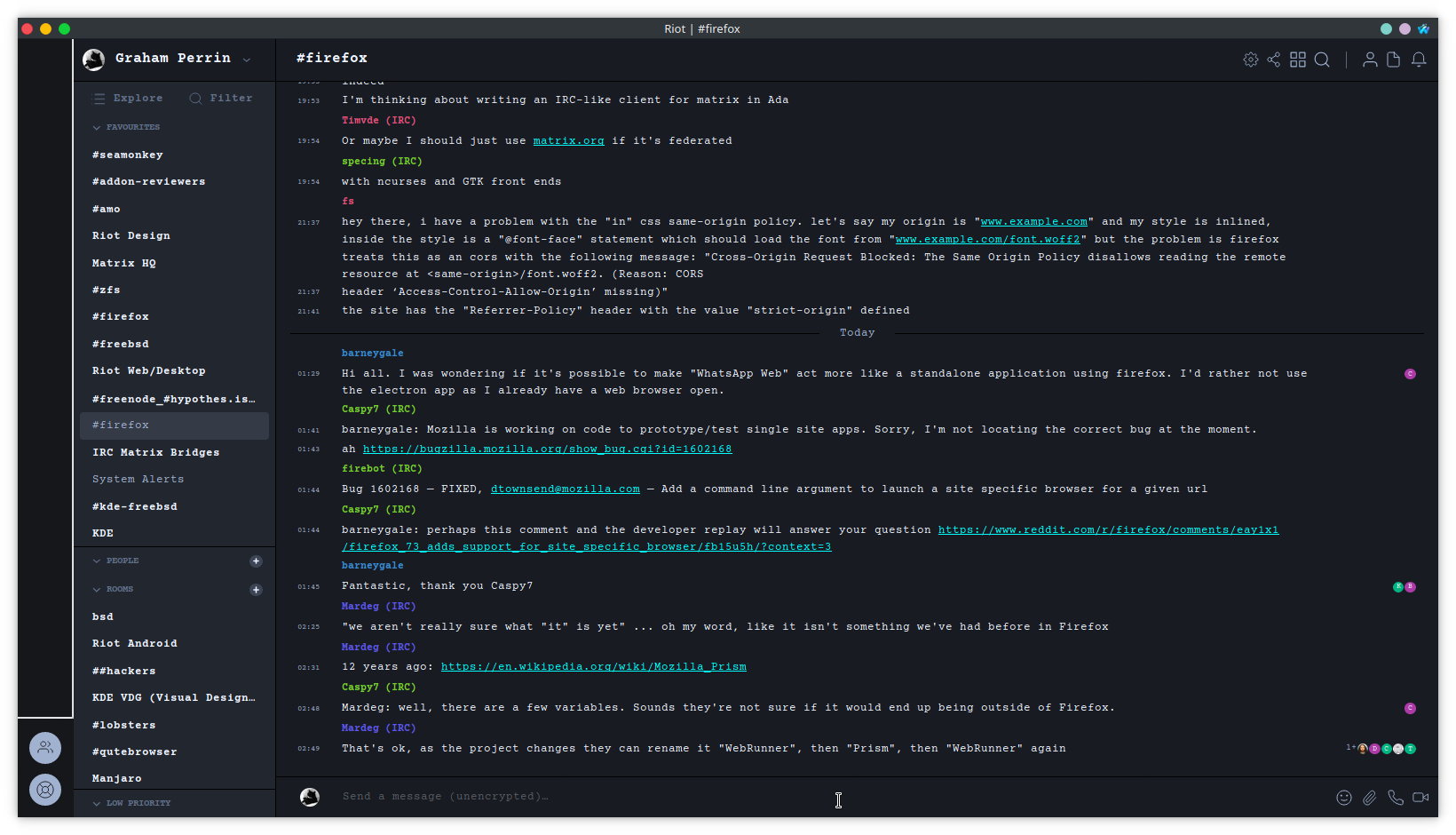
Task: Click the share room icon
Action: click(1274, 60)
